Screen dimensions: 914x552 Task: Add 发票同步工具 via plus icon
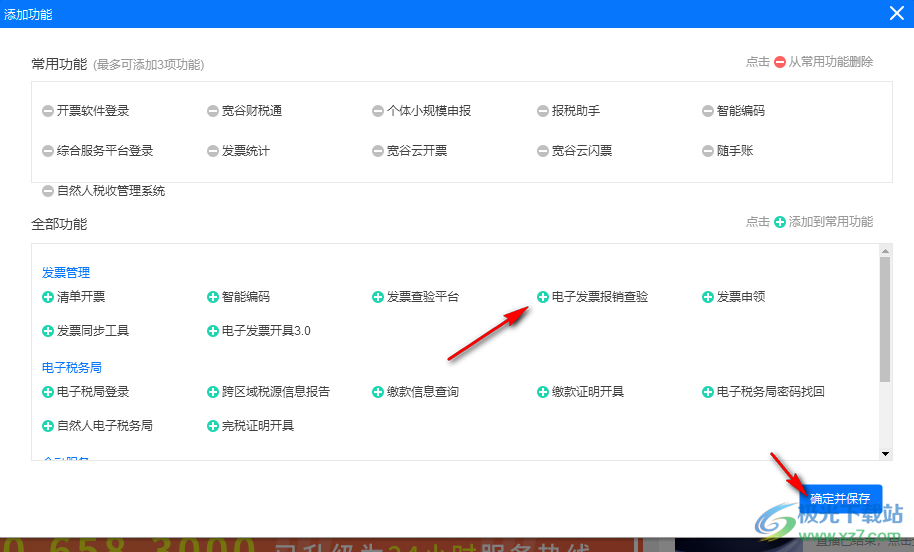click(x=48, y=331)
